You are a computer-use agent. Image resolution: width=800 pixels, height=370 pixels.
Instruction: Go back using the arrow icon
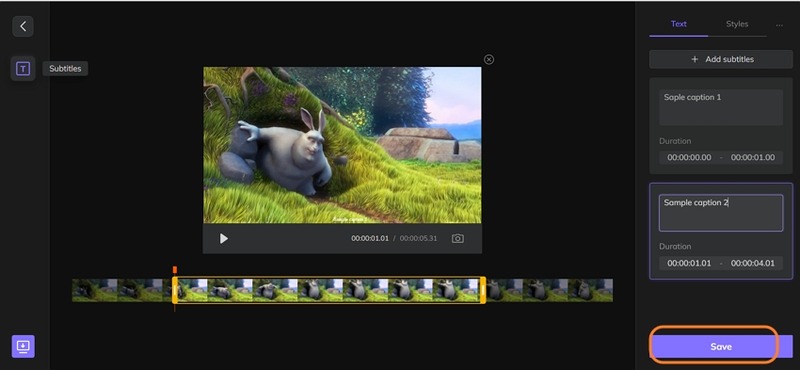pos(23,27)
